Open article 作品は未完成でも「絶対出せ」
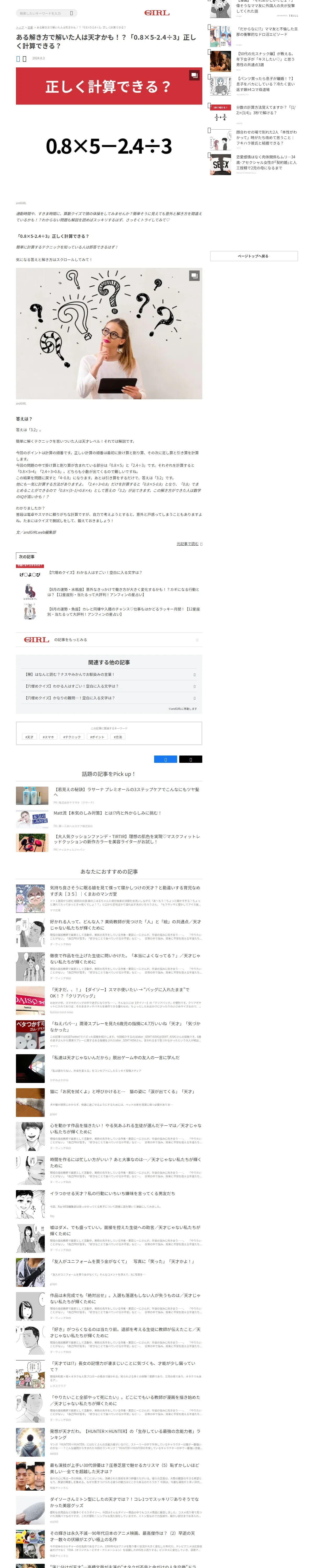This screenshot has width=314, height=1568. coord(125,1298)
